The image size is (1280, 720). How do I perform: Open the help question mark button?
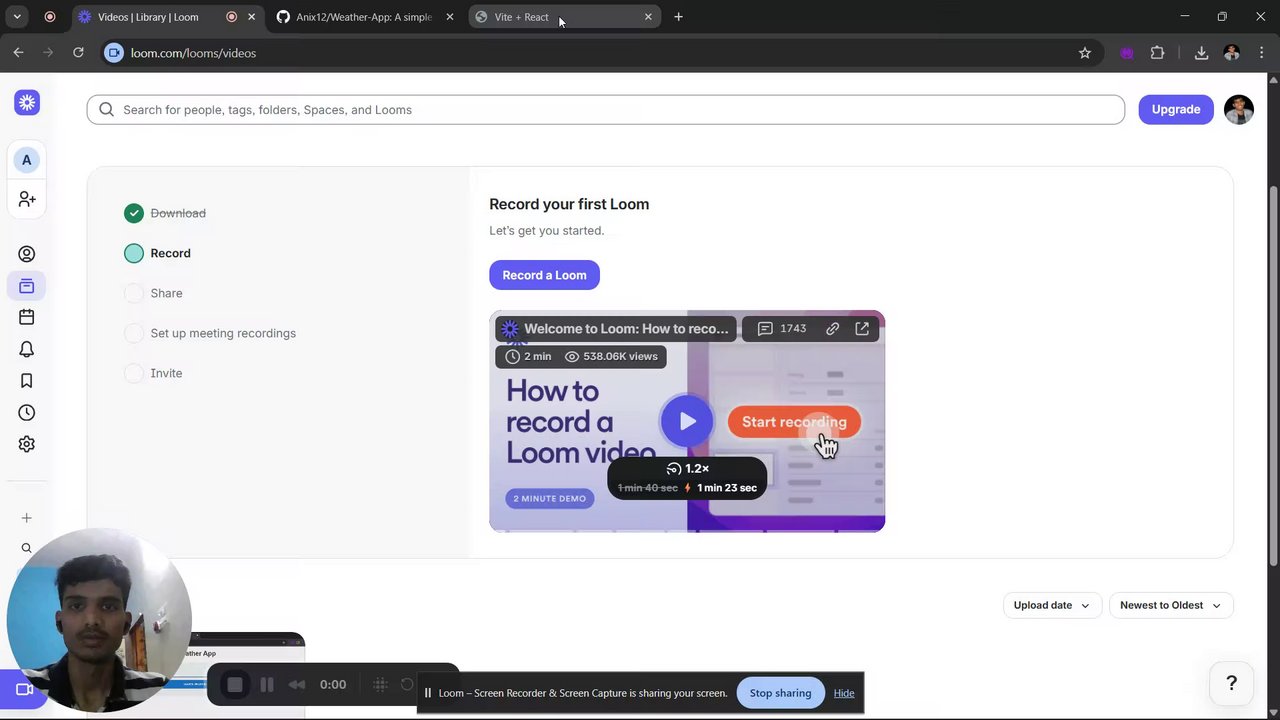[1232, 683]
